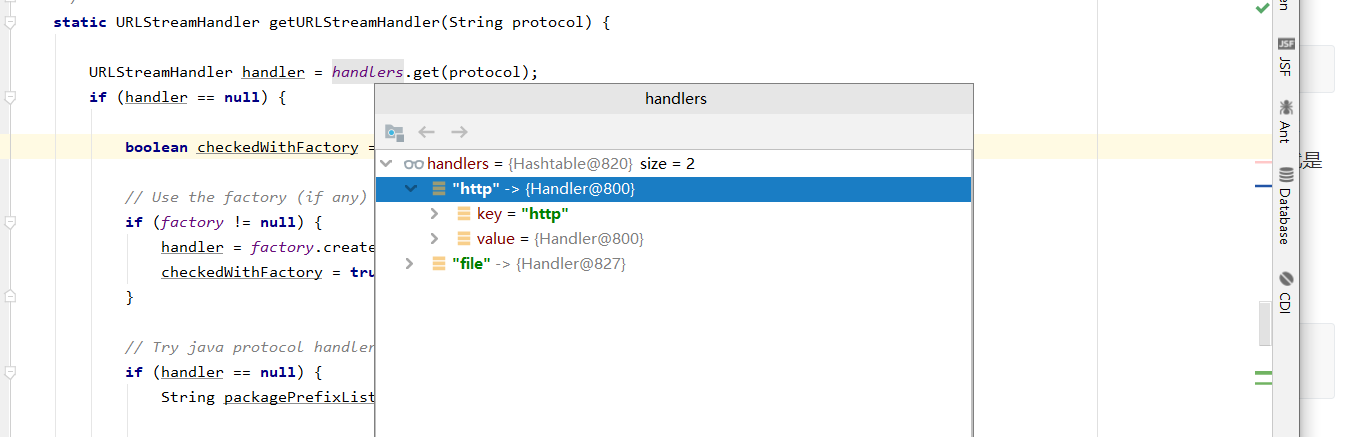Click the handlers popup title bar

[x=675, y=99]
